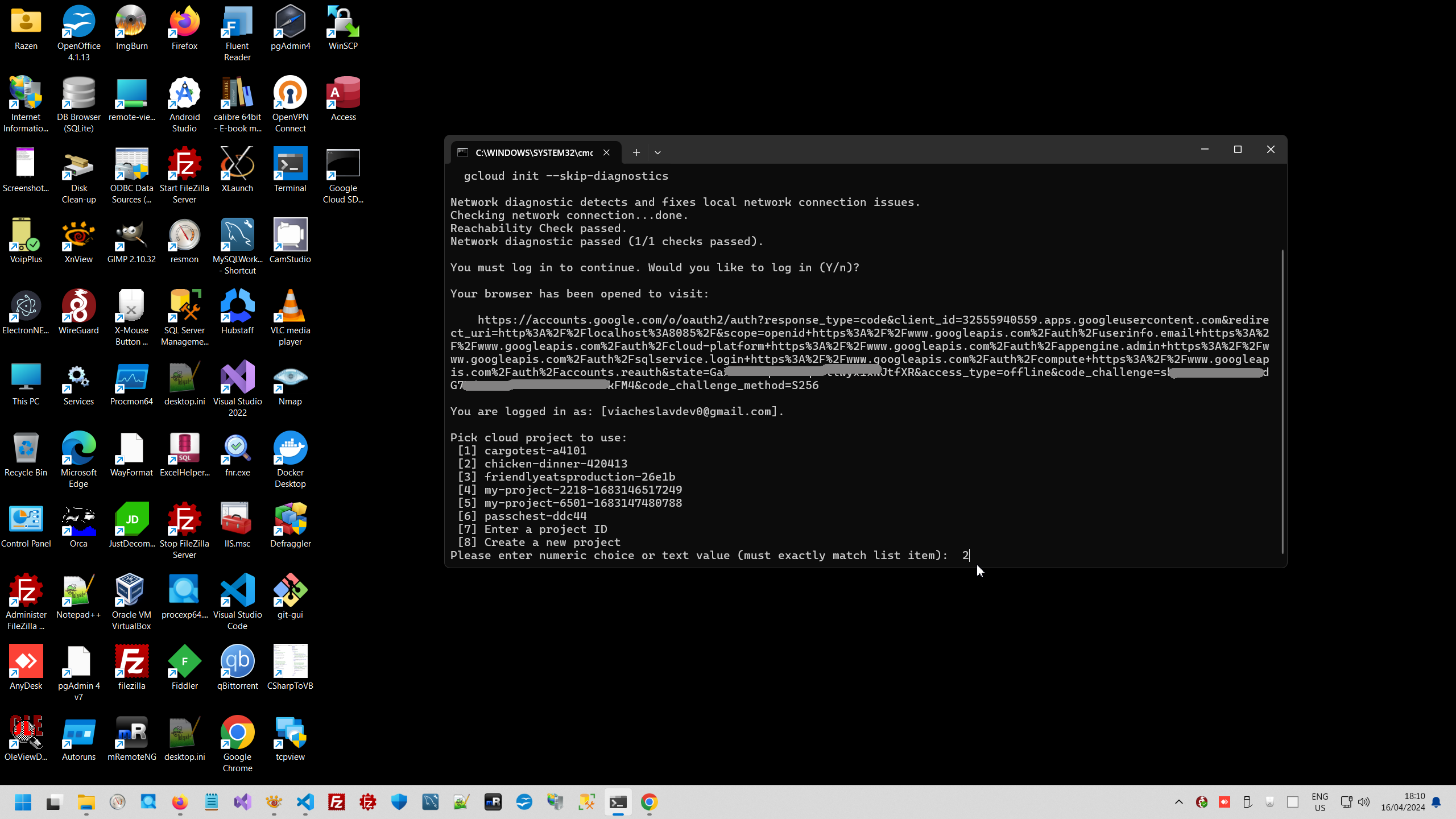This screenshot has height=819, width=1456.
Task: Select the Android Studio icon
Action: tap(184, 94)
